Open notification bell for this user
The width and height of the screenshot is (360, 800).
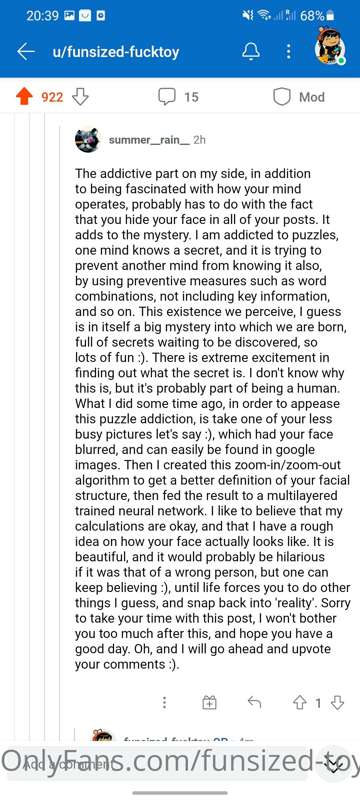(252, 51)
